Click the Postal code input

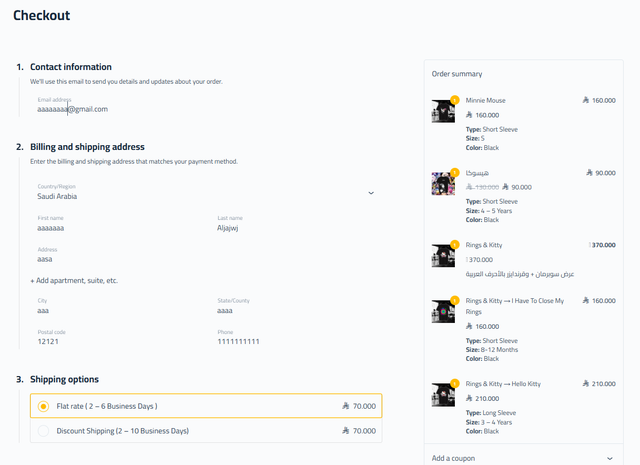click(x=116, y=338)
